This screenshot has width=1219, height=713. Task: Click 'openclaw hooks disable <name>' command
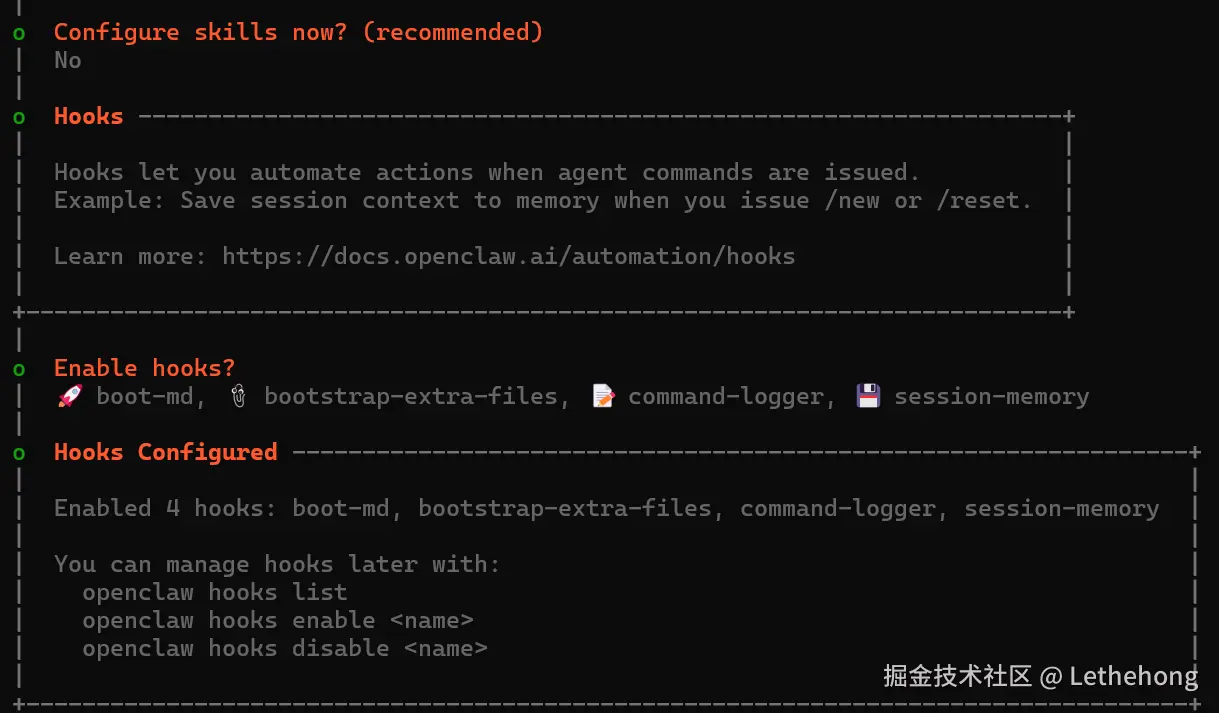tap(284, 648)
